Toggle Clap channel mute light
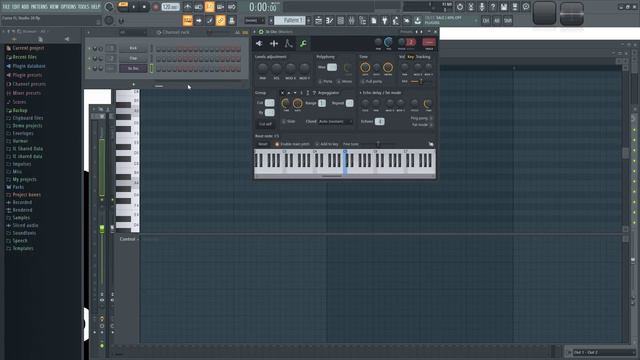 89,59
